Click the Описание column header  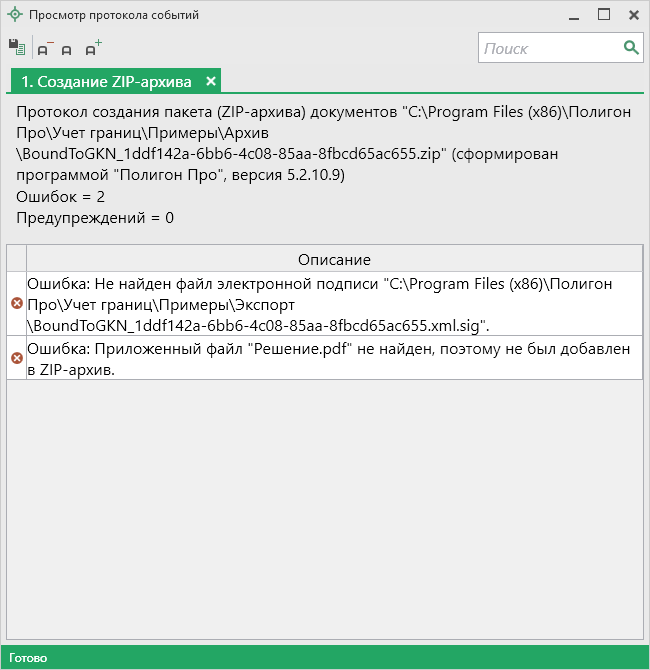pyautogui.click(x=334, y=259)
